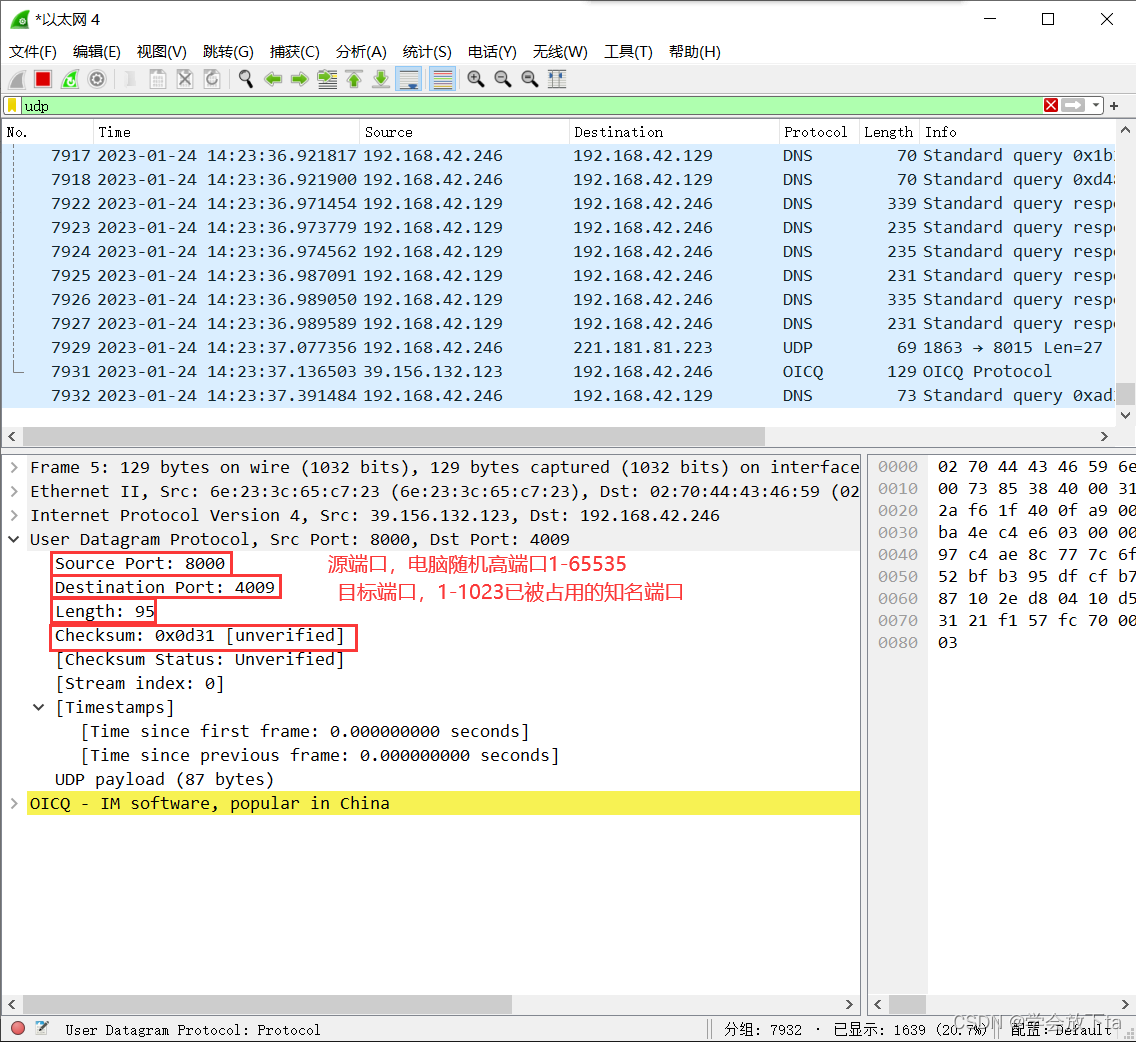Image resolution: width=1136 pixels, height=1042 pixels.
Task: Open the 帮助(H) menu
Action: tap(694, 51)
